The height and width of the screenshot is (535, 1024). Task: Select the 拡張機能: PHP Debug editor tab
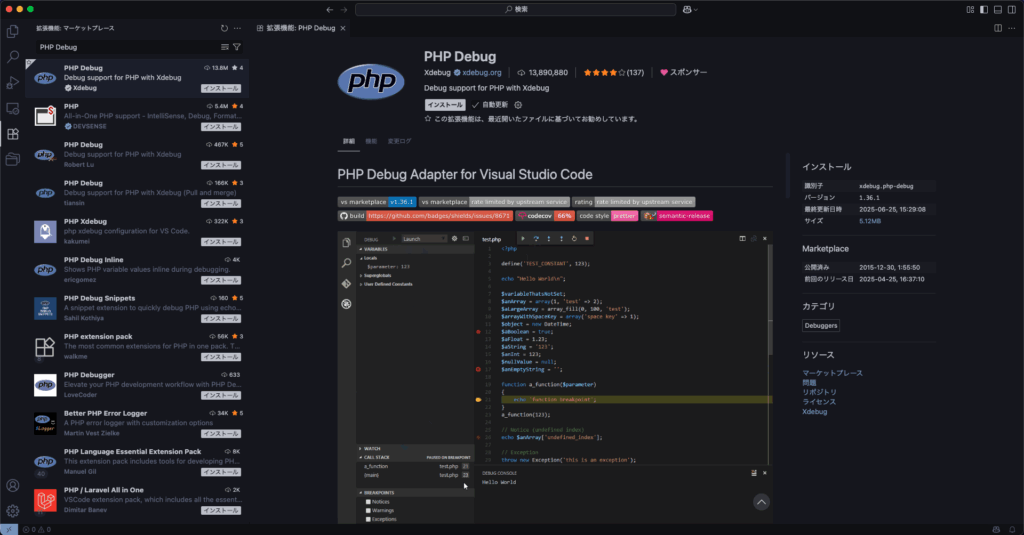pos(300,28)
